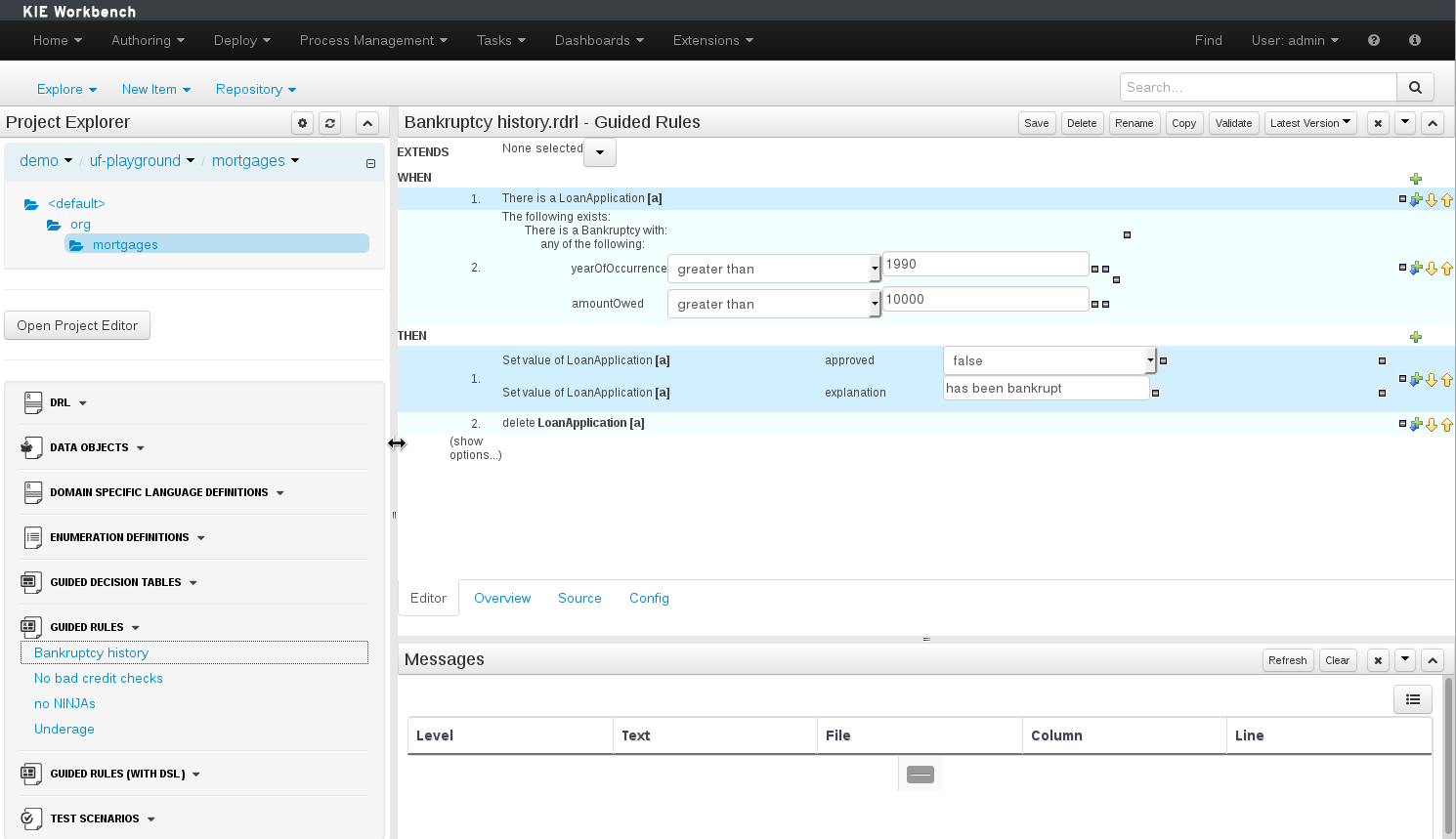Toggle the Messages list view button
The width and height of the screenshot is (1456, 839).
point(1412,699)
